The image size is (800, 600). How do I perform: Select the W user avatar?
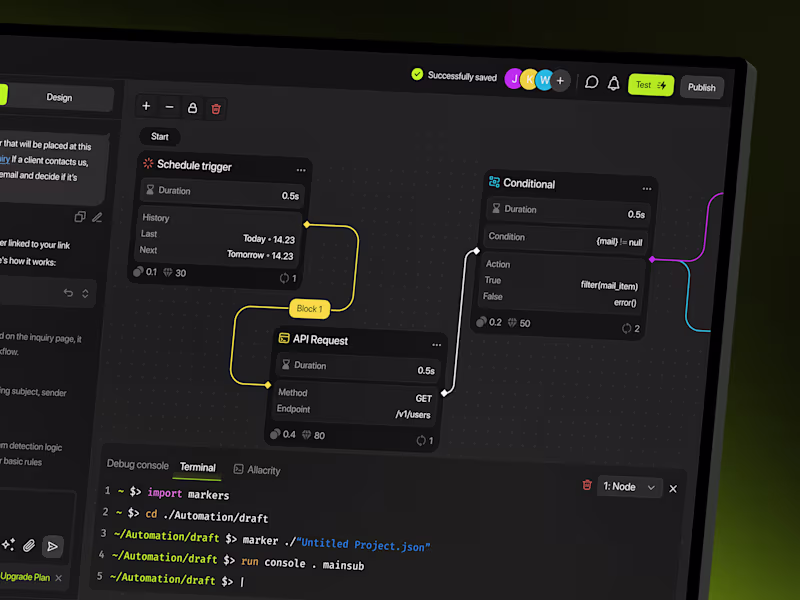(545, 80)
